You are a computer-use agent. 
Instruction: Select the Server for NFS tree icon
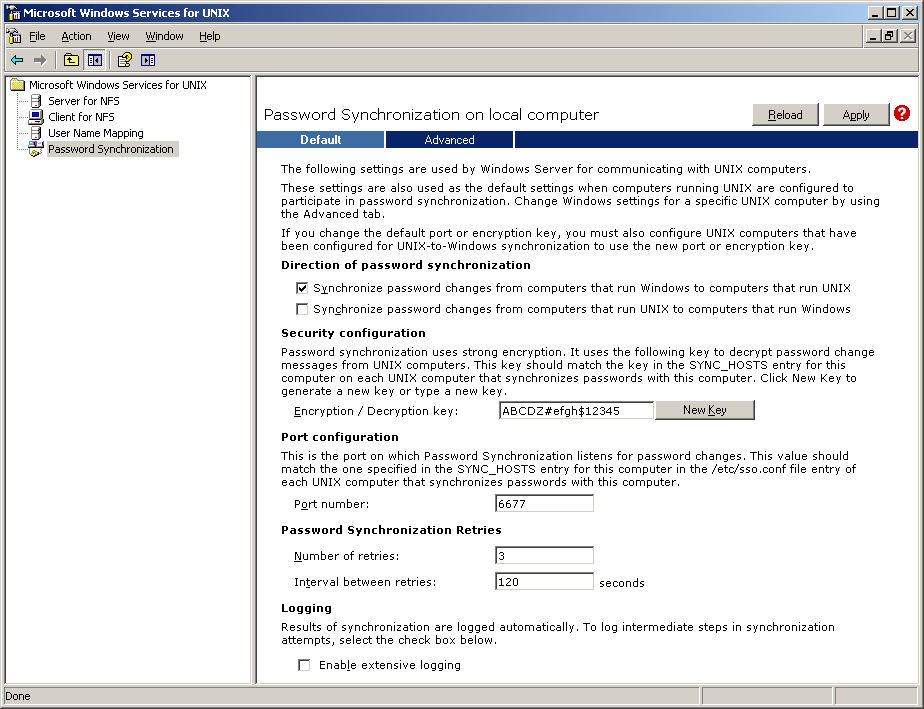[36, 101]
